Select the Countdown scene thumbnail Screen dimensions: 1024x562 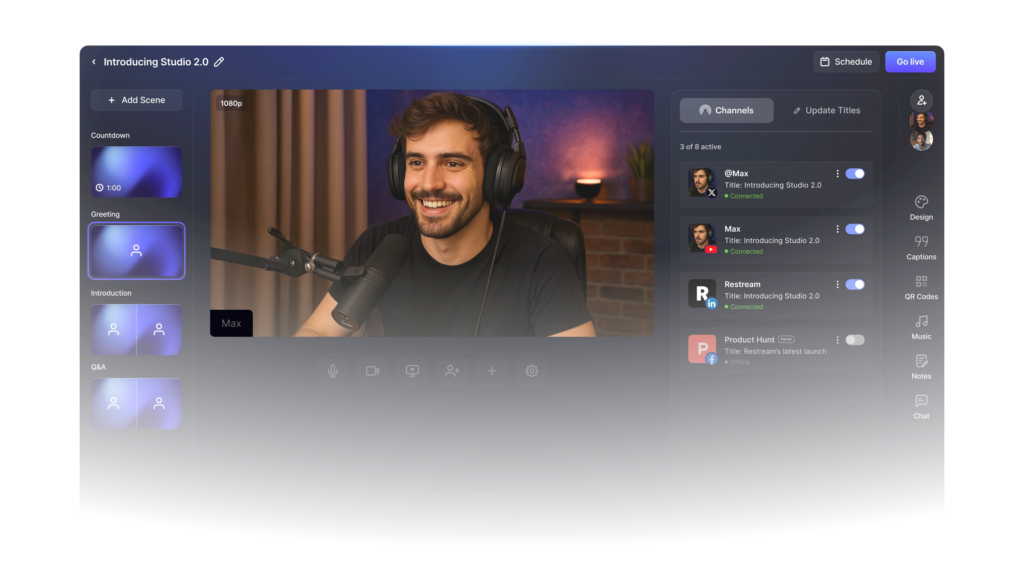pyautogui.click(x=137, y=172)
